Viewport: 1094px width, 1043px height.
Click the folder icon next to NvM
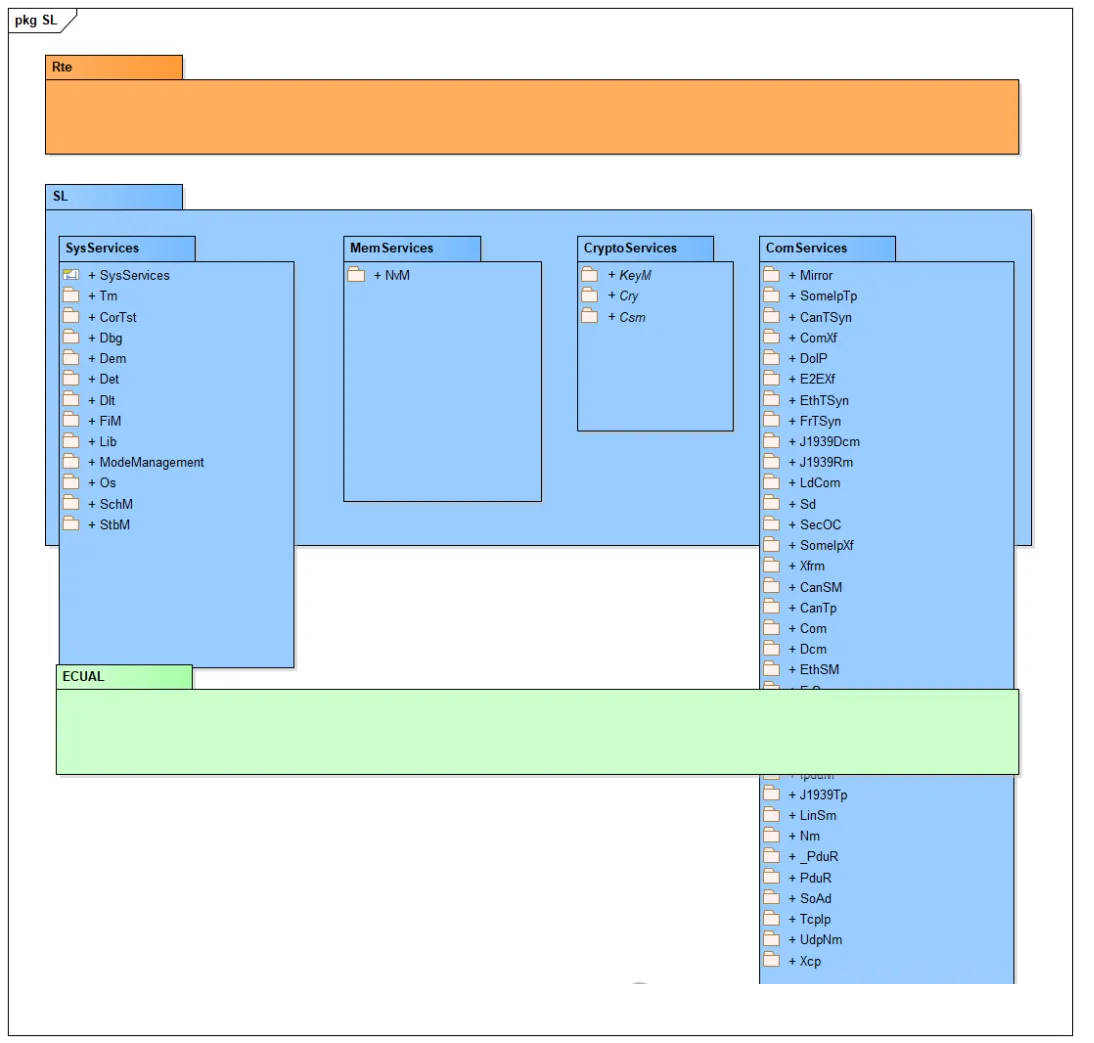[x=356, y=275]
